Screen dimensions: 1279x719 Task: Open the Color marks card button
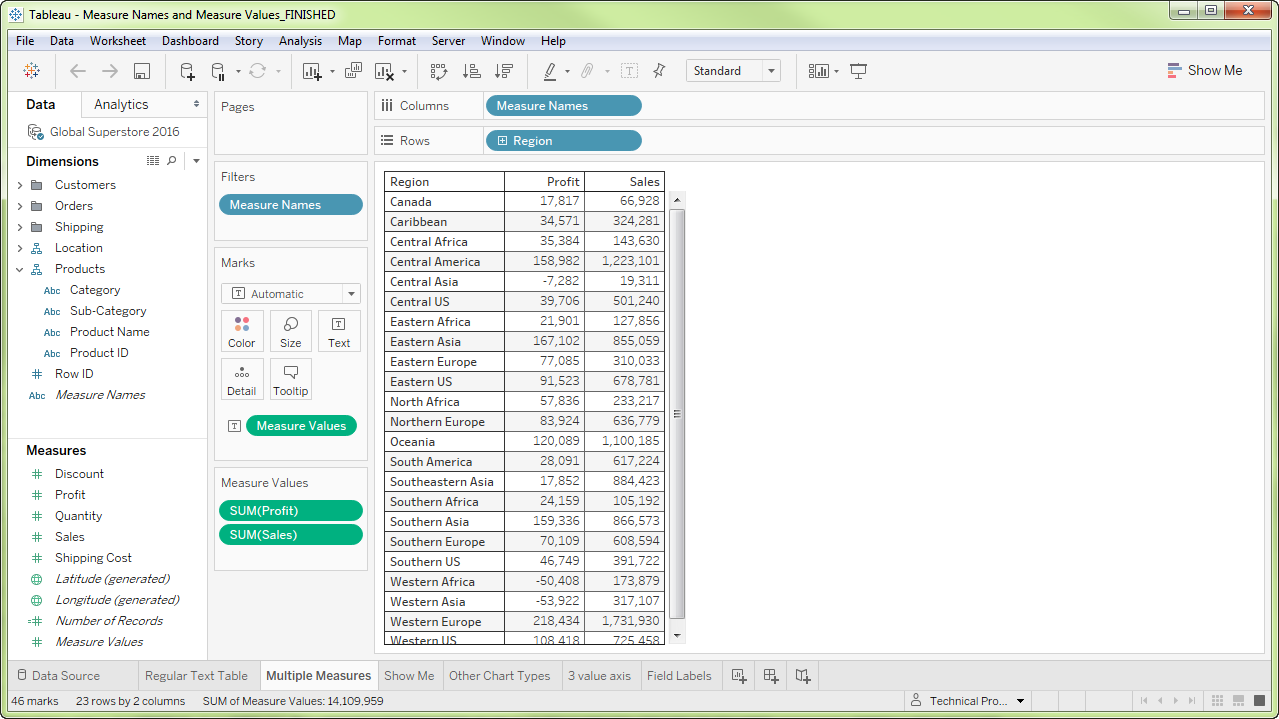(242, 331)
